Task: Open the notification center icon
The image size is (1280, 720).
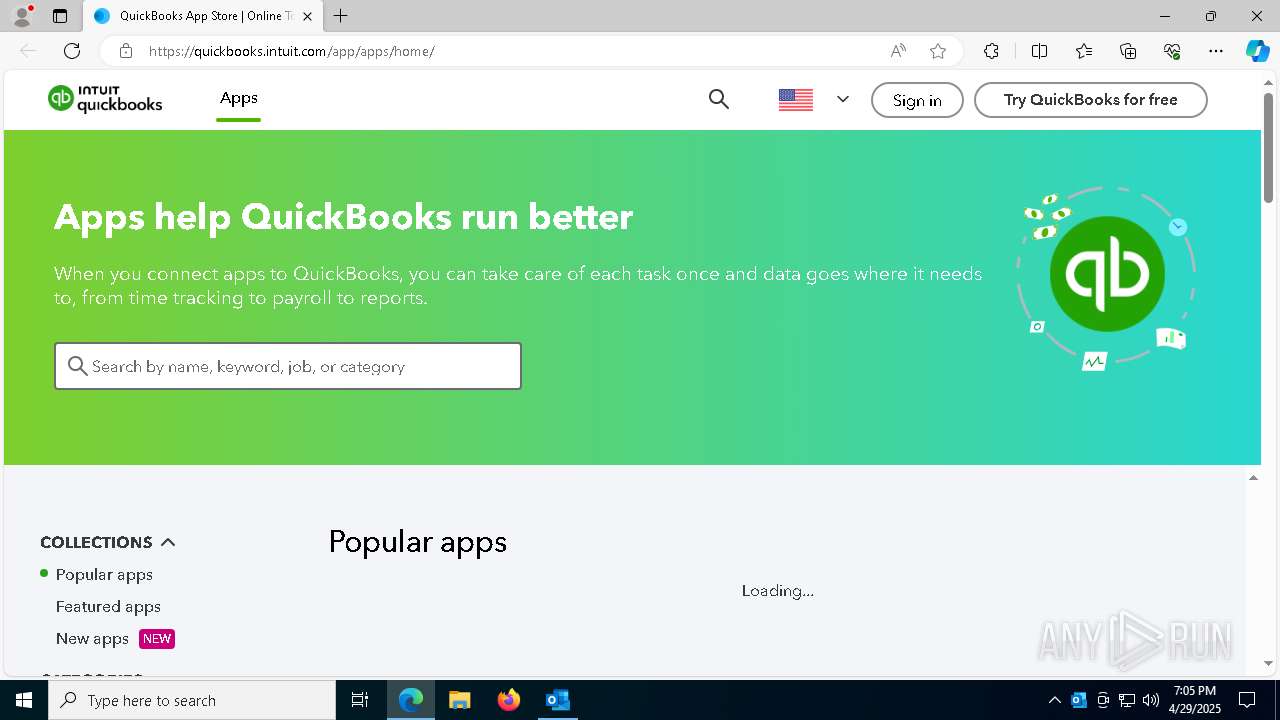Action: click(1247, 700)
